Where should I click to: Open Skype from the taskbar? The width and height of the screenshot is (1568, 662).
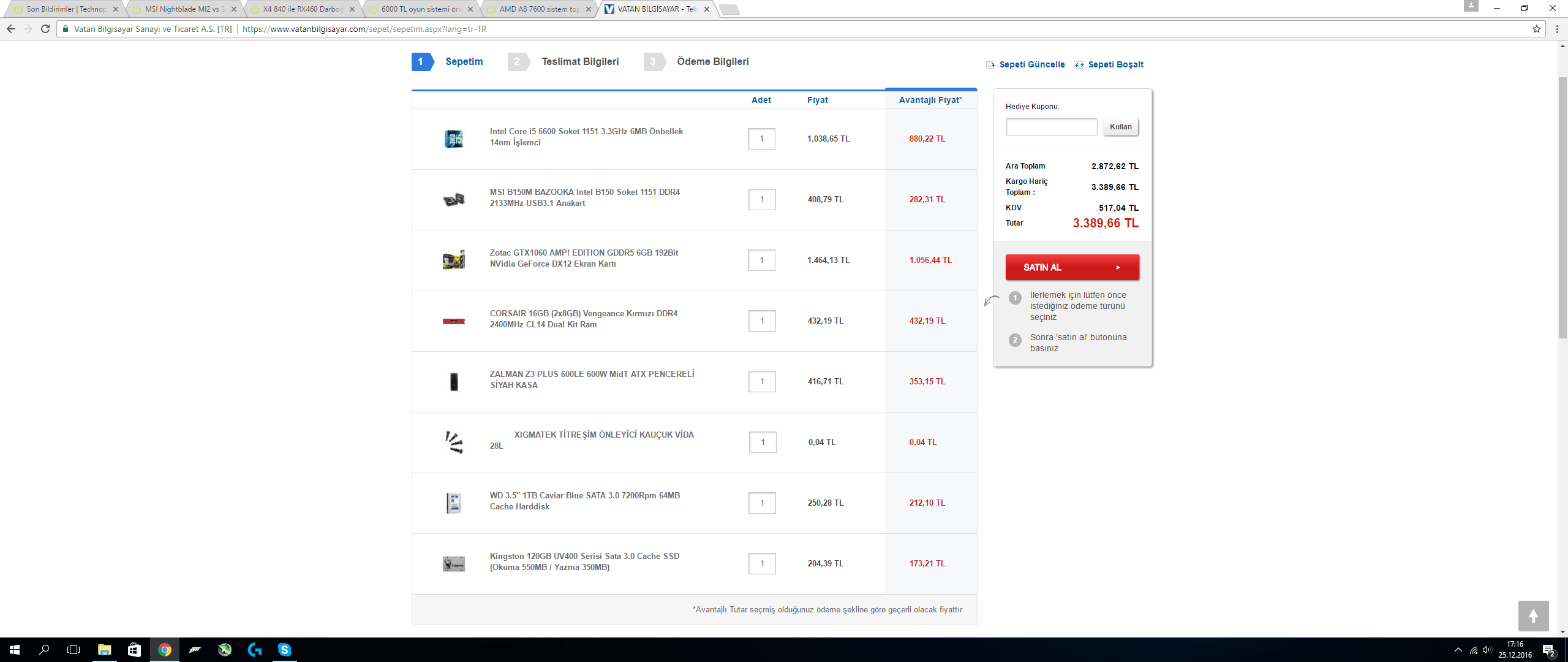tap(284, 650)
